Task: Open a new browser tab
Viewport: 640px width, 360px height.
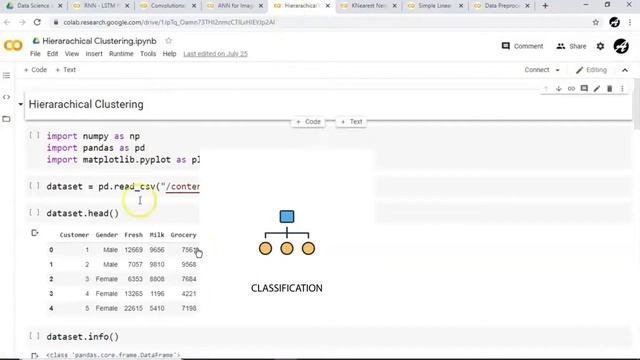Action: click(545, 6)
